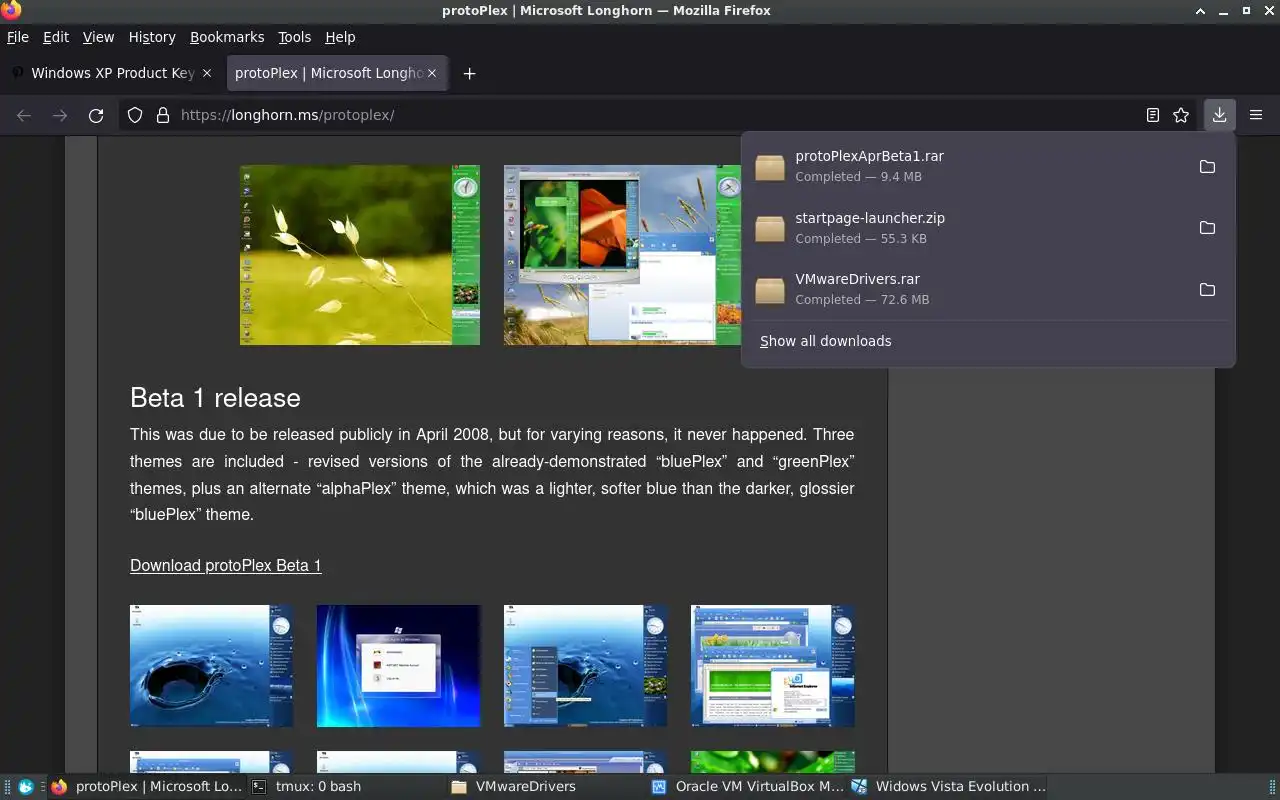Screen dimensions: 1280x800
Task: Open the greenPlex windows desktop screenshot thumbnail
Action: point(623,255)
